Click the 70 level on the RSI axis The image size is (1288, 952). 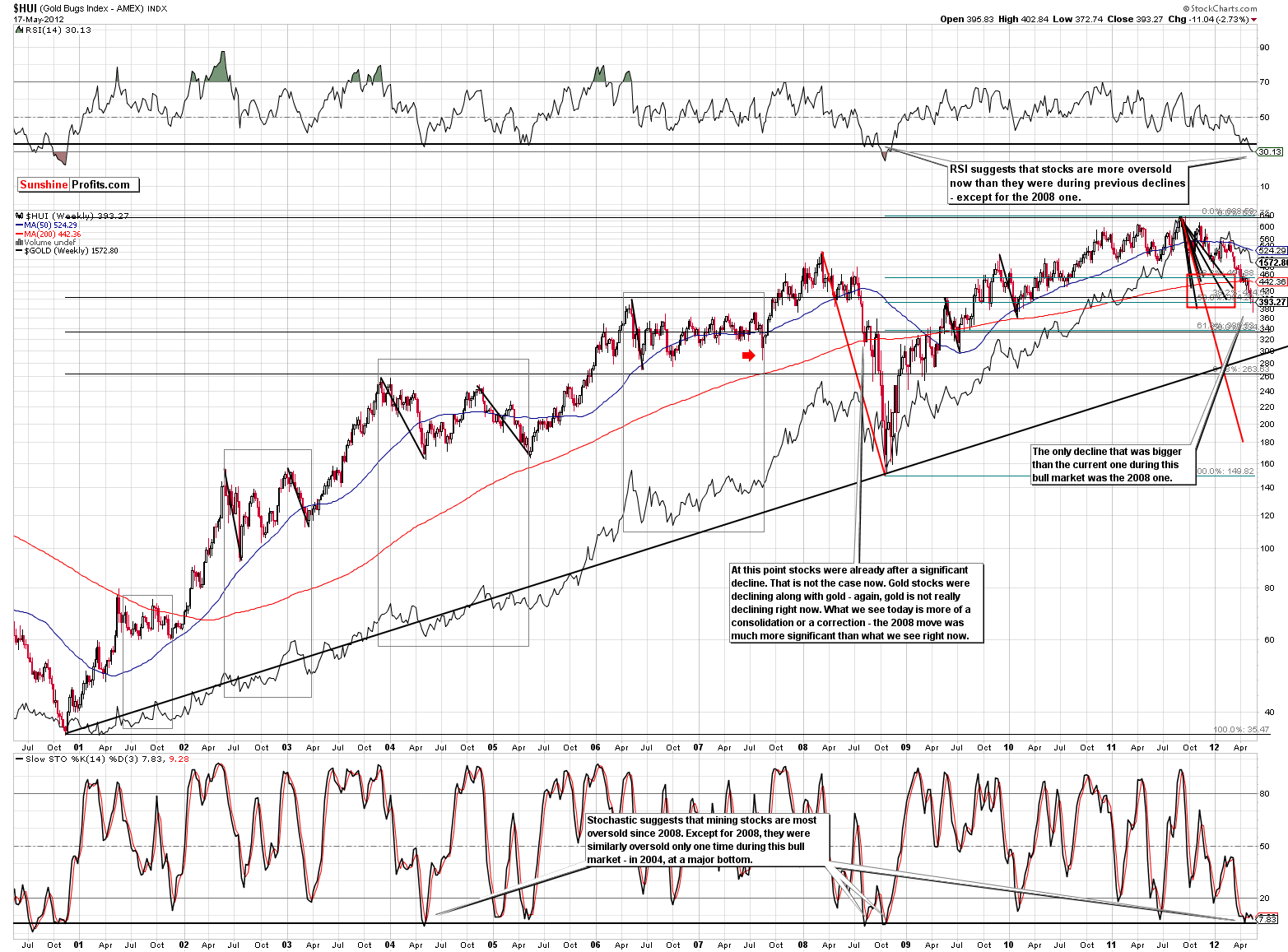click(x=1265, y=81)
